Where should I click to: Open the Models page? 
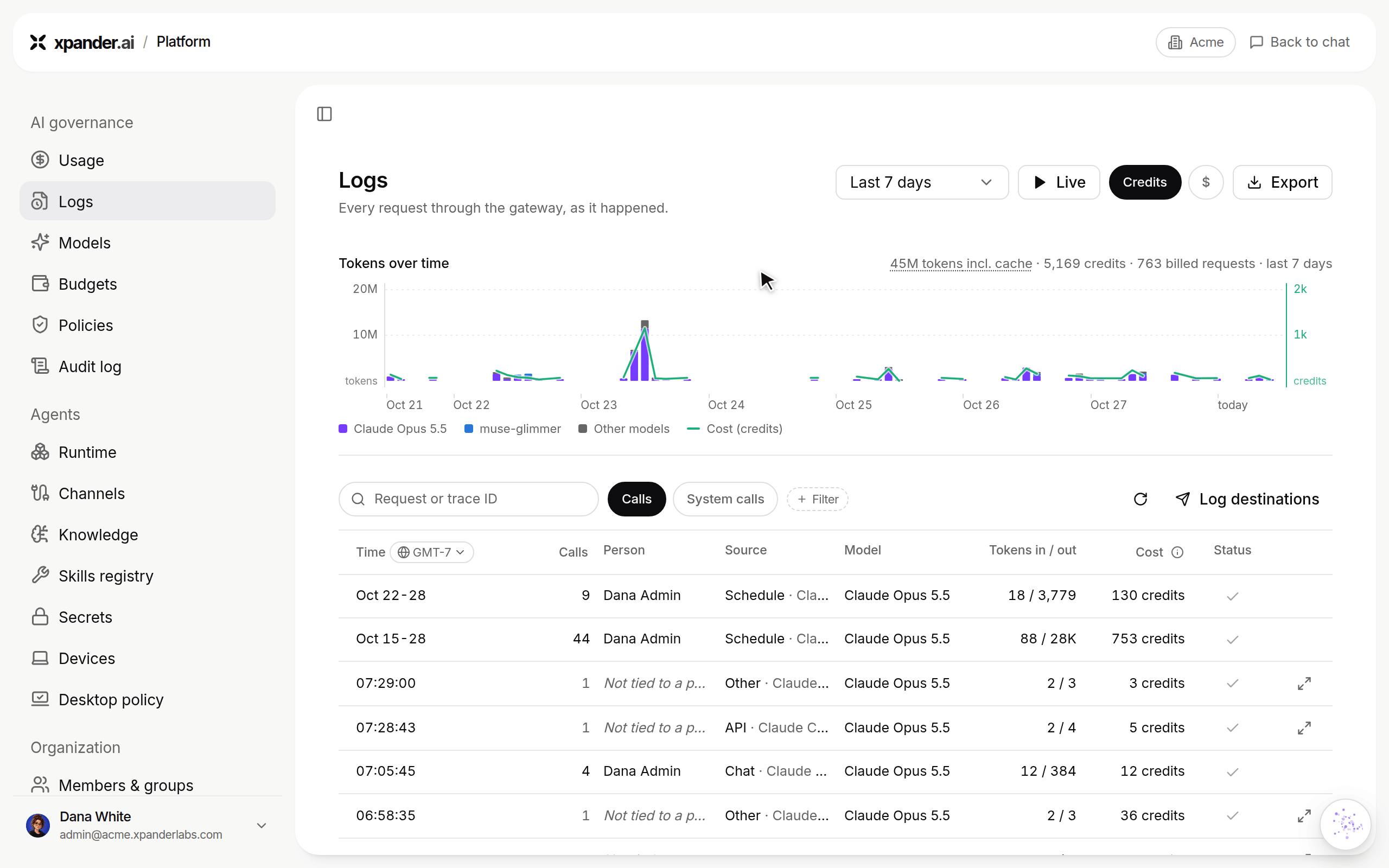(x=148, y=243)
